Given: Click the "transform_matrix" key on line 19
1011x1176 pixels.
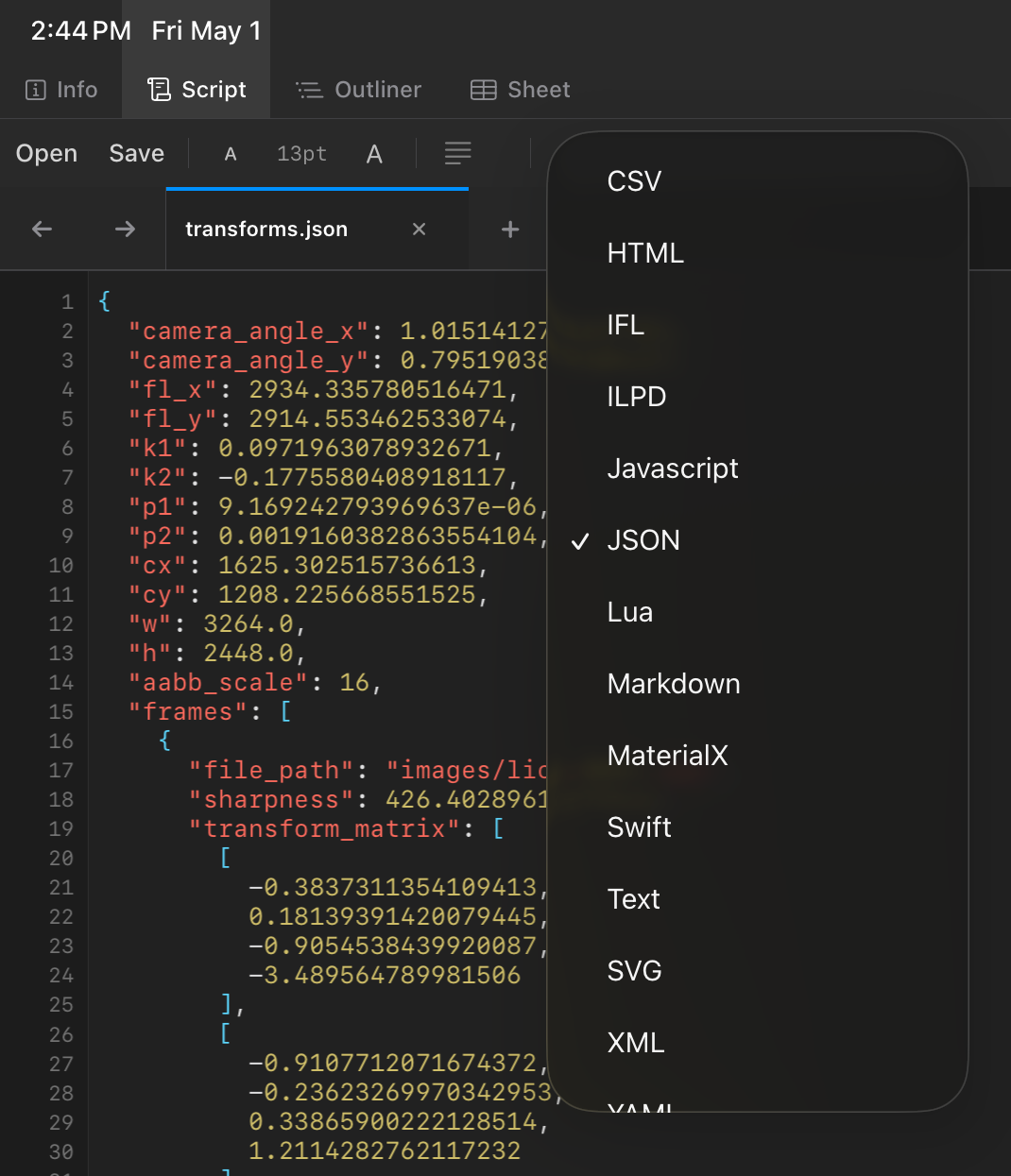Looking at the screenshot, I should [x=324, y=829].
